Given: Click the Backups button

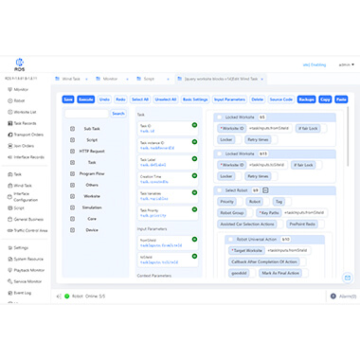Looking at the screenshot, I should pos(306,99).
